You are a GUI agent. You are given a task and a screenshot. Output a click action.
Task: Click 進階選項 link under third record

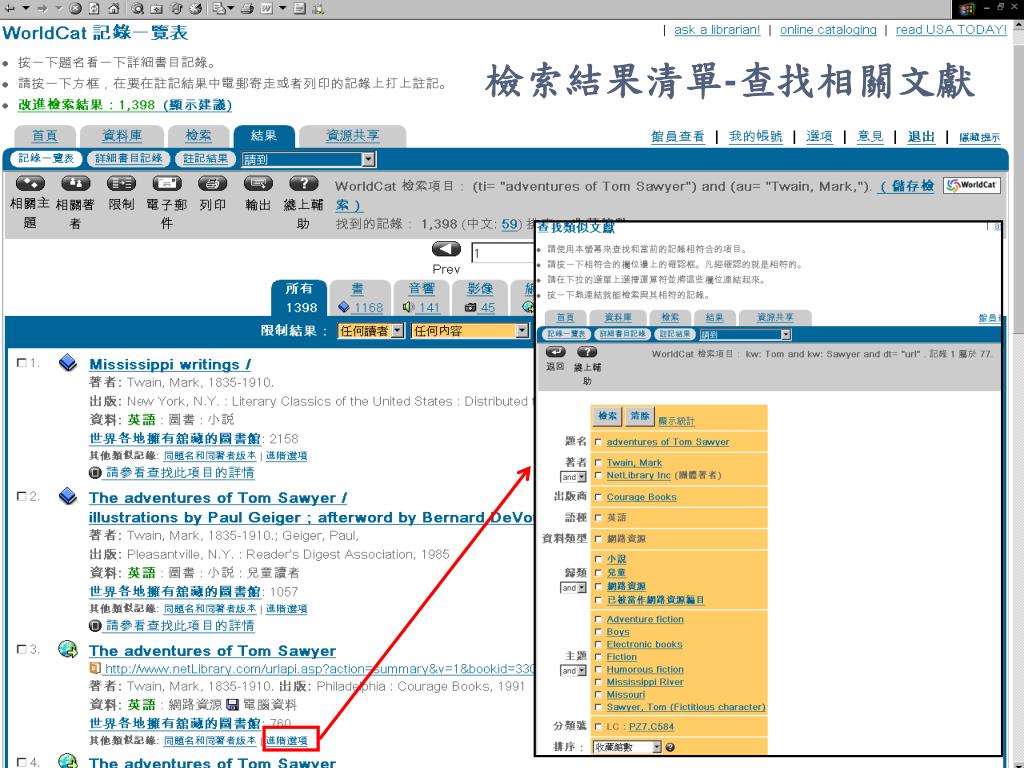click(286, 741)
